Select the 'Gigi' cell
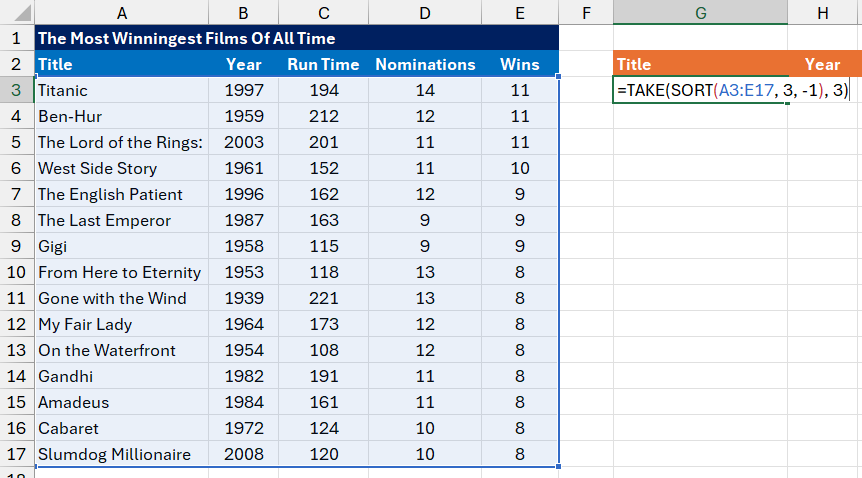 (121, 246)
